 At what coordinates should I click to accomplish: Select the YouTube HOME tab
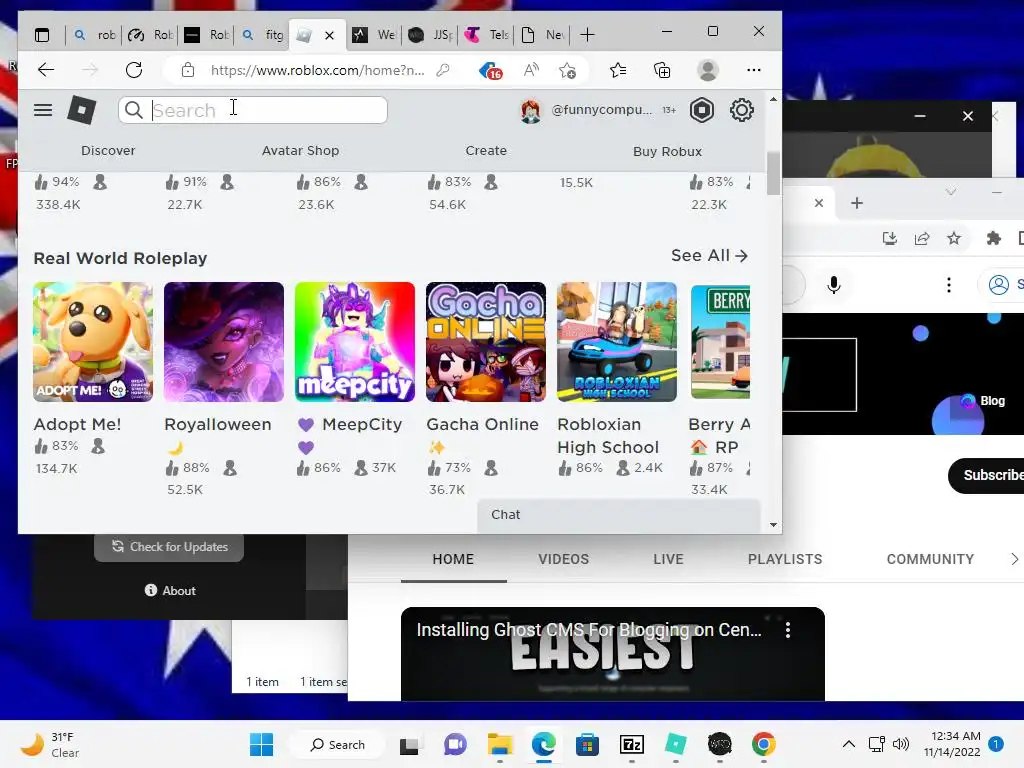pyautogui.click(x=453, y=559)
